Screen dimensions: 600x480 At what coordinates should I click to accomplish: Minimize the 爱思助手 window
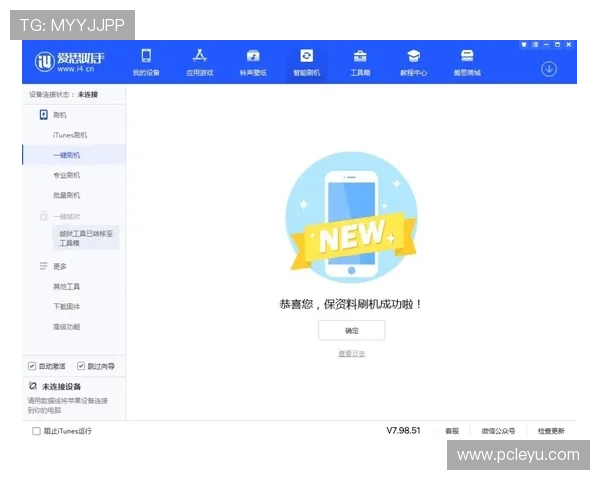point(546,45)
